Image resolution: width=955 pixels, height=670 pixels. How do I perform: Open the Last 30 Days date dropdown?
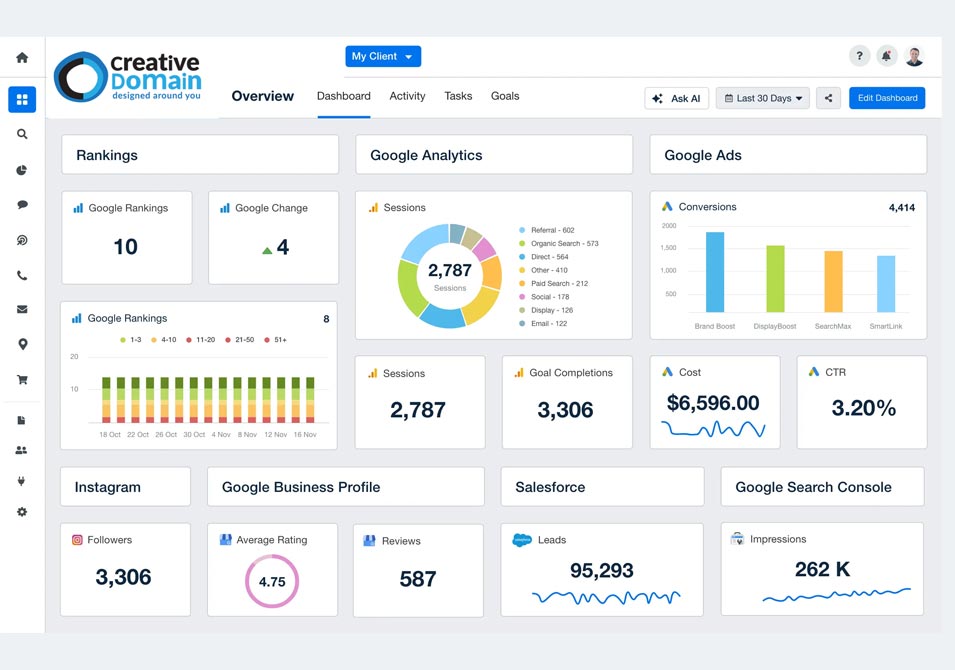pos(763,97)
